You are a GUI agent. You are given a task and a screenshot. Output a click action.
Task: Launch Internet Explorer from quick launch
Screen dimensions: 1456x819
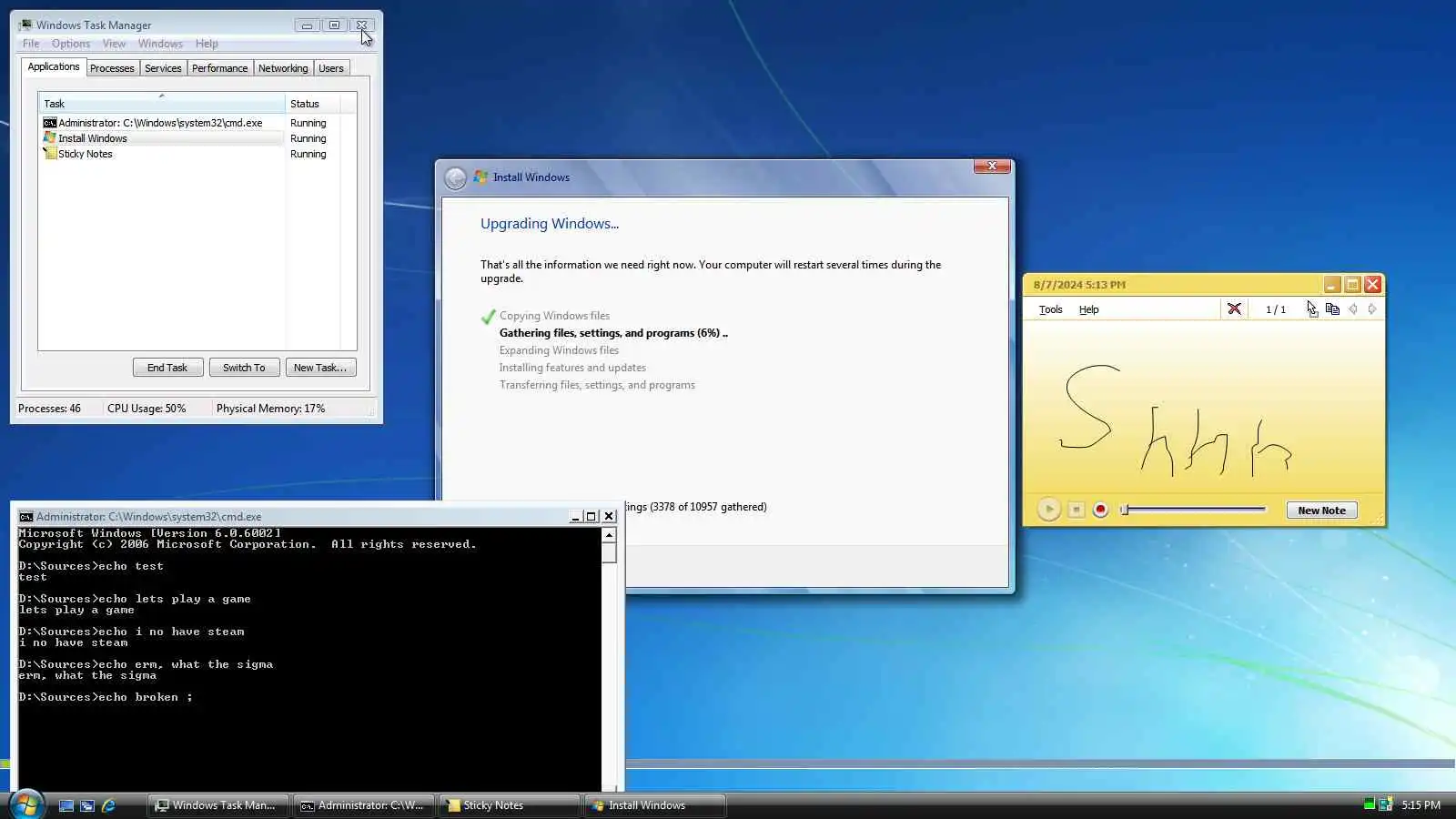tap(108, 805)
